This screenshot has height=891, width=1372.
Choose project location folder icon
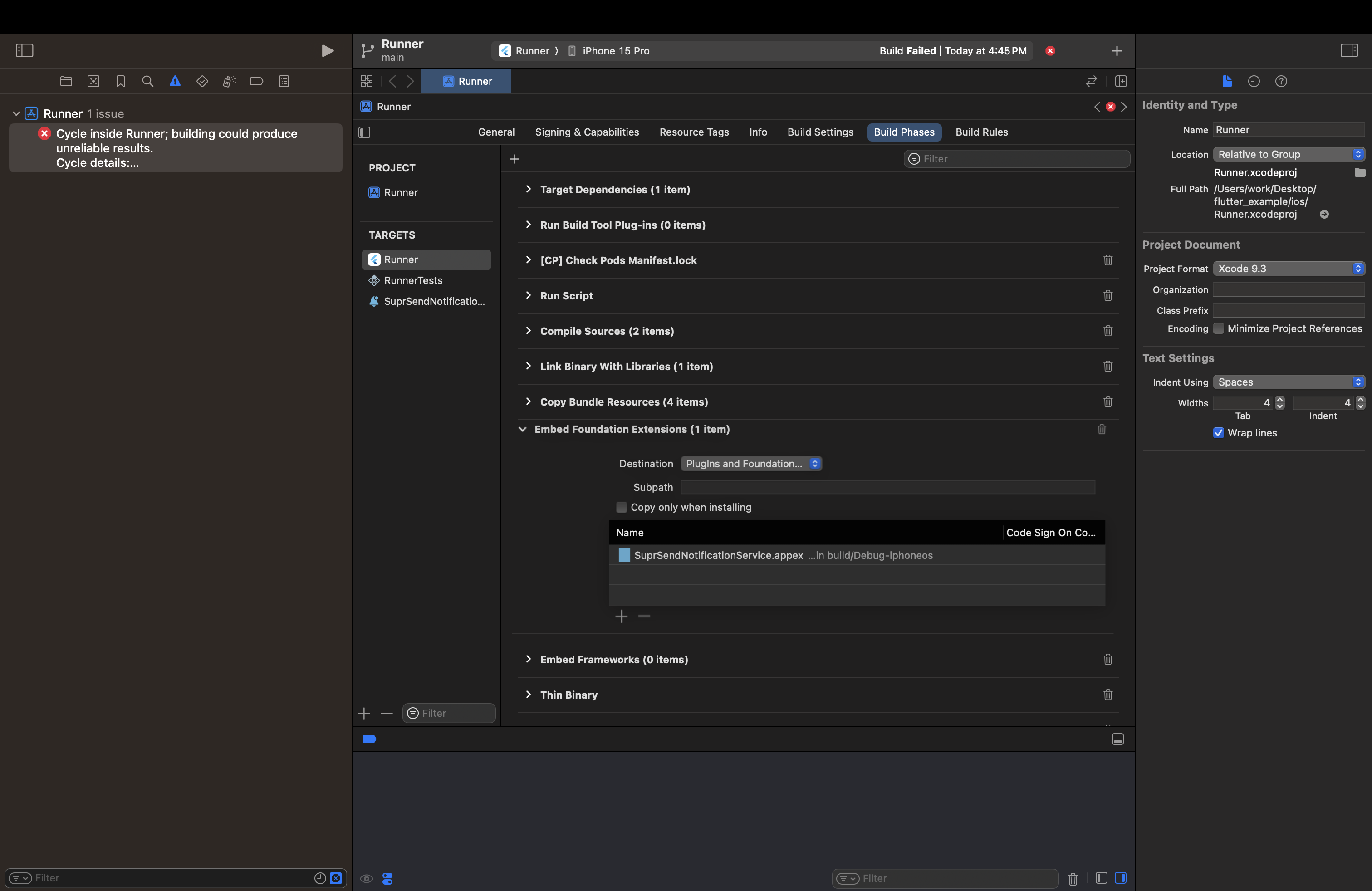(1359, 172)
